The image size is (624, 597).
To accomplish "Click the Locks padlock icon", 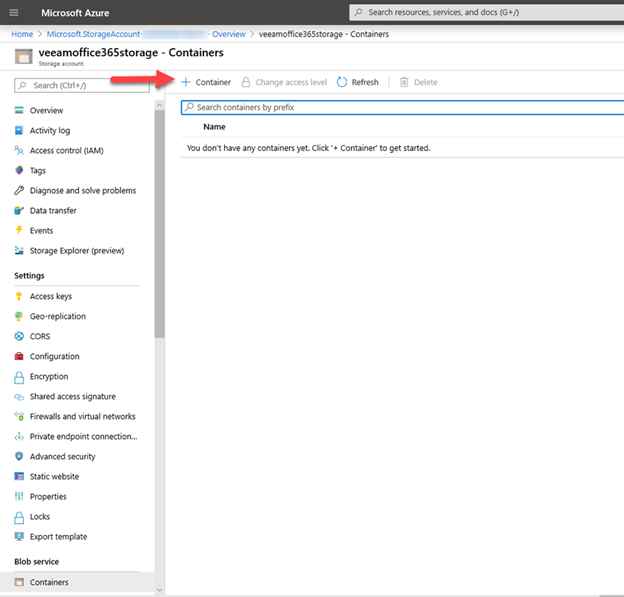I will 19,517.
